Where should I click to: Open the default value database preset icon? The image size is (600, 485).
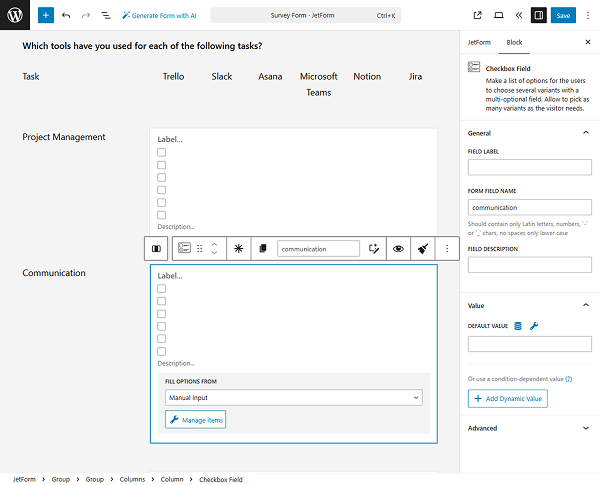pos(518,326)
